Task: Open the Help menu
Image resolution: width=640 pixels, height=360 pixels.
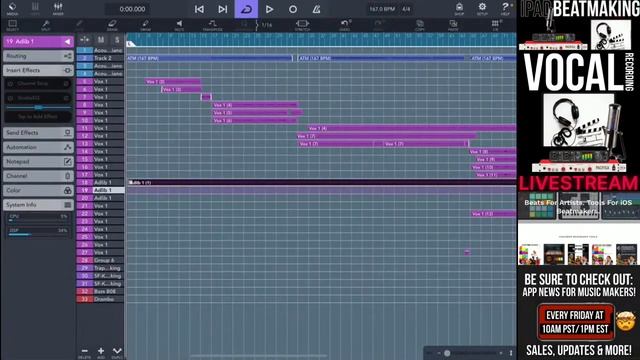Action: (505, 9)
